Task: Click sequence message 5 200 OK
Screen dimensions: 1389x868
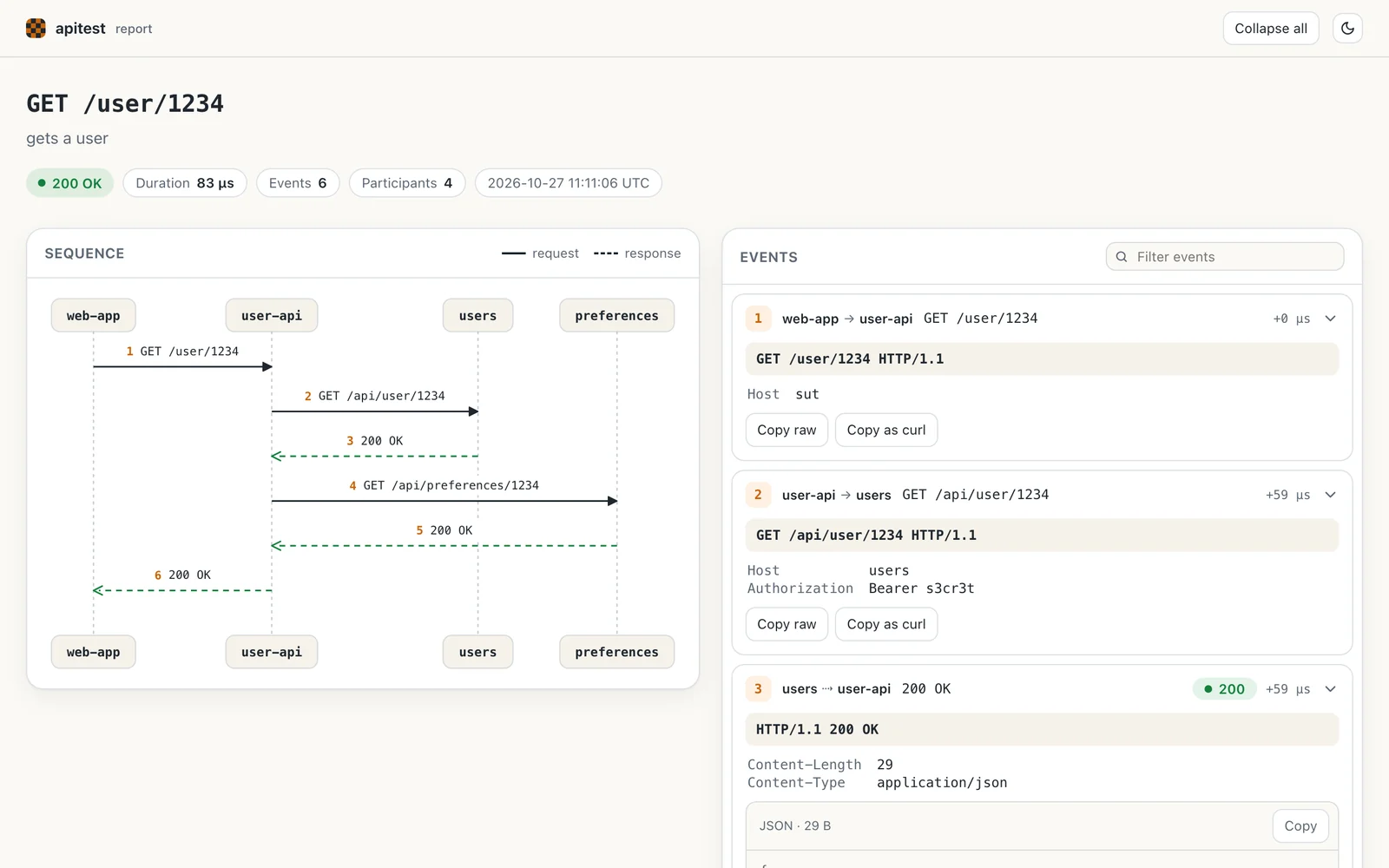Action: tap(444, 530)
